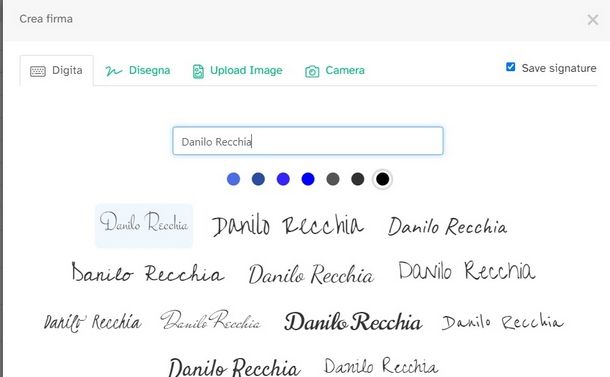Select the faint gray script signature style
The height and width of the screenshot is (377, 610).
click(x=210, y=320)
